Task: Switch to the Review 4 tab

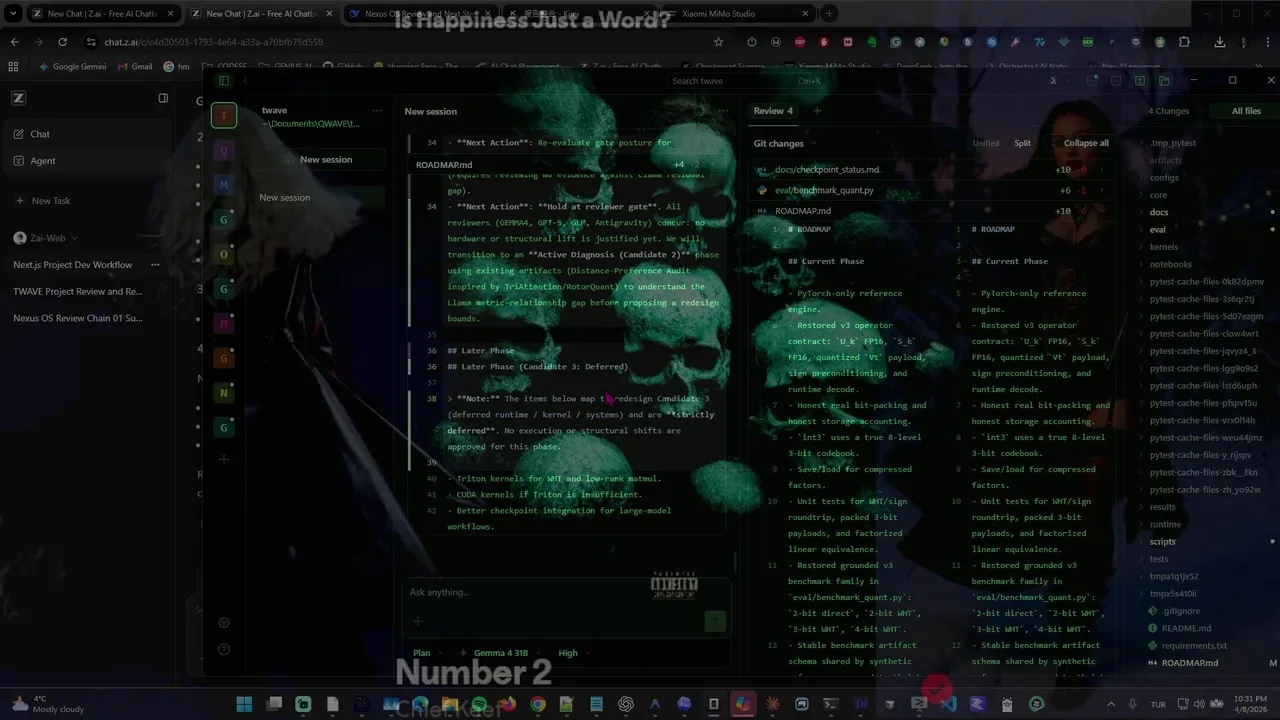Action: [x=773, y=111]
